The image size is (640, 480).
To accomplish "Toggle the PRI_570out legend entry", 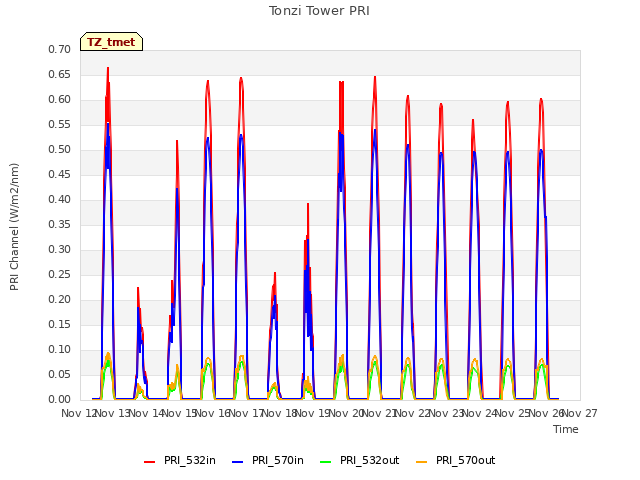I will tap(456, 460).
